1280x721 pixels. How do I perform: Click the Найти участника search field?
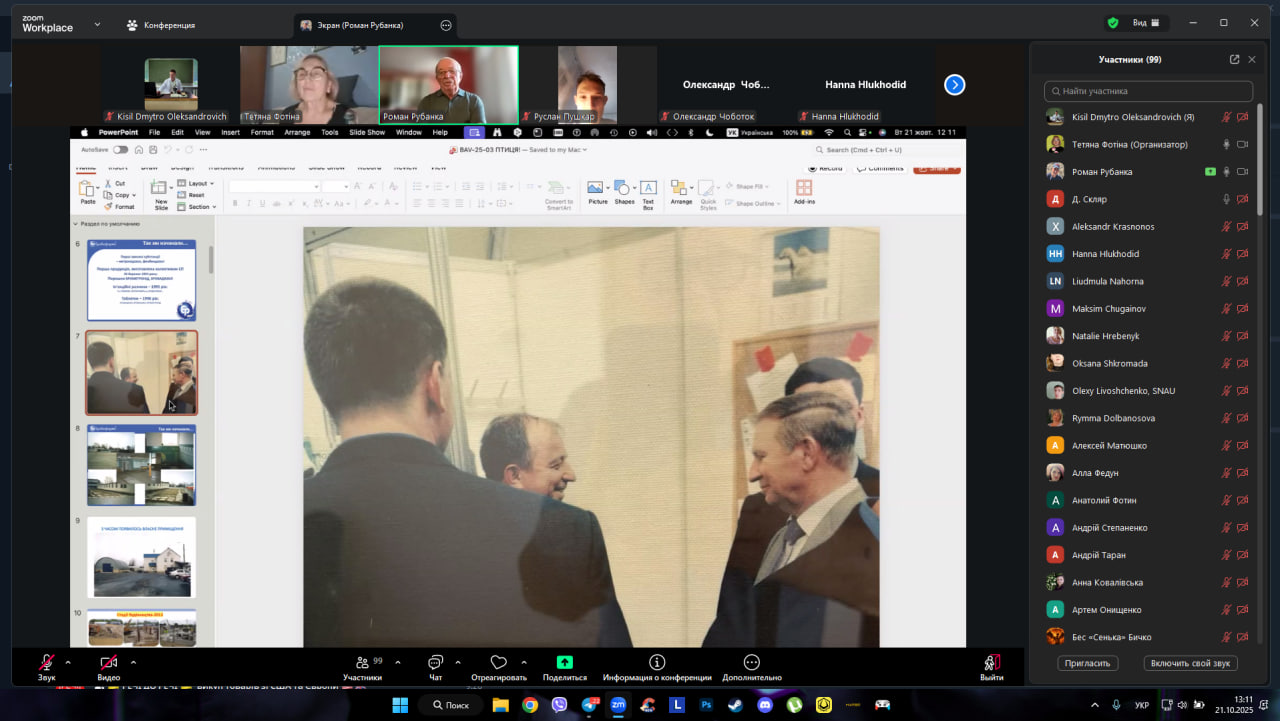[1148, 91]
